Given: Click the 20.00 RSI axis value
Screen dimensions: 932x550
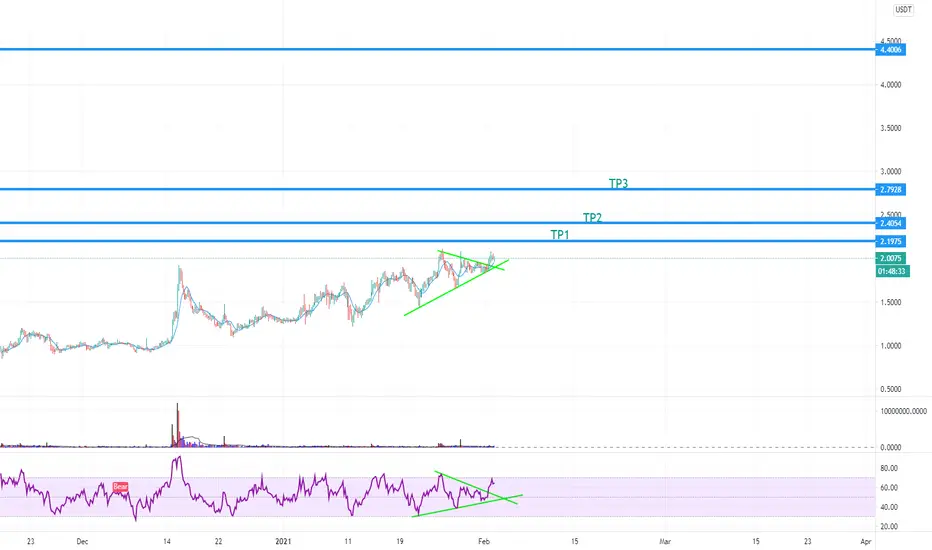Looking at the screenshot, I should point(889,527).
